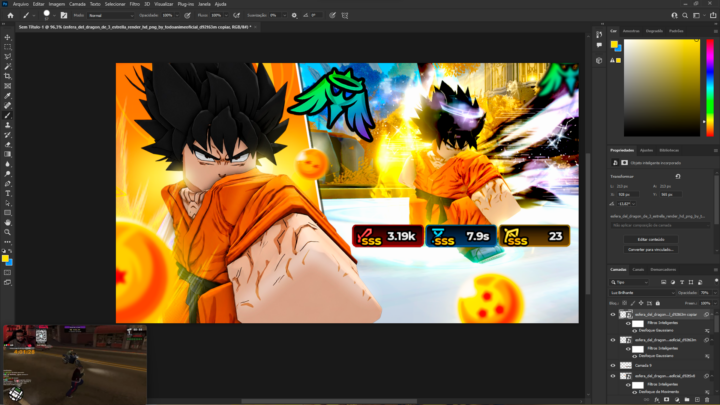Add a layer mask
720x405 pixels.
click(x=667, y=400)
